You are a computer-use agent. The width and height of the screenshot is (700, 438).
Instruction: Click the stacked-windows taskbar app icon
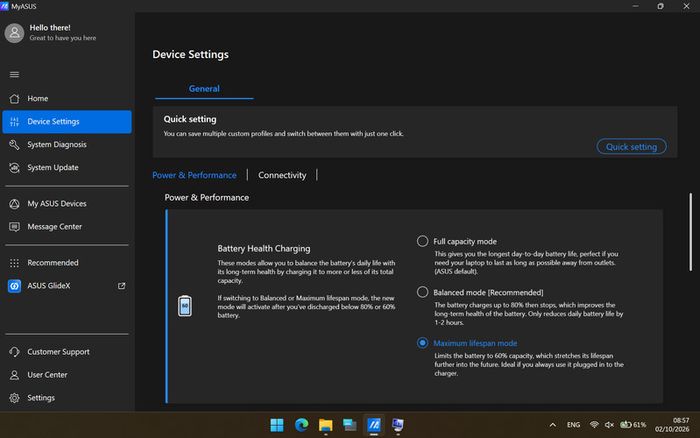coord(350,425)
